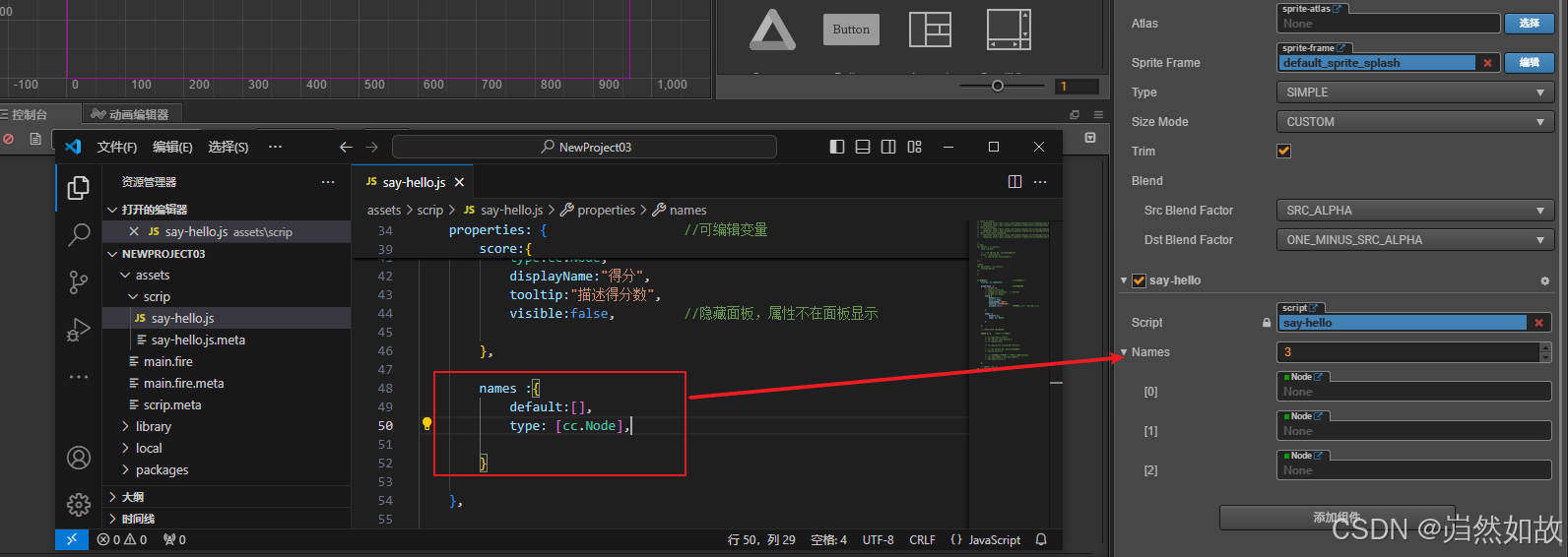Open the Src Blend Factor dropdown
Screen dimensions: 1568x557
pos(1415,211)
